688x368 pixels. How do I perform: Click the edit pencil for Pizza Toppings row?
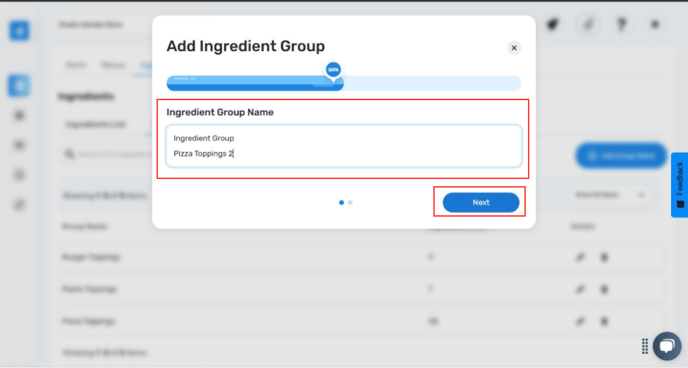[580, 322]
